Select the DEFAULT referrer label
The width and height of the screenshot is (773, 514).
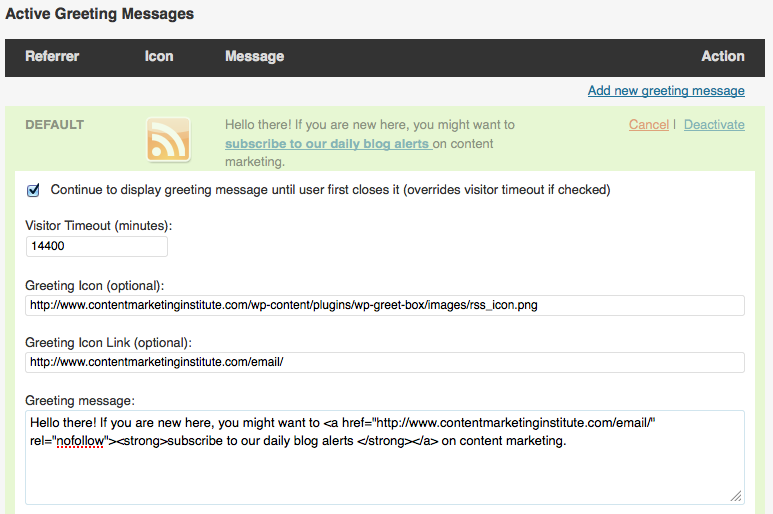pyautogui.click(x=55, y=125)
